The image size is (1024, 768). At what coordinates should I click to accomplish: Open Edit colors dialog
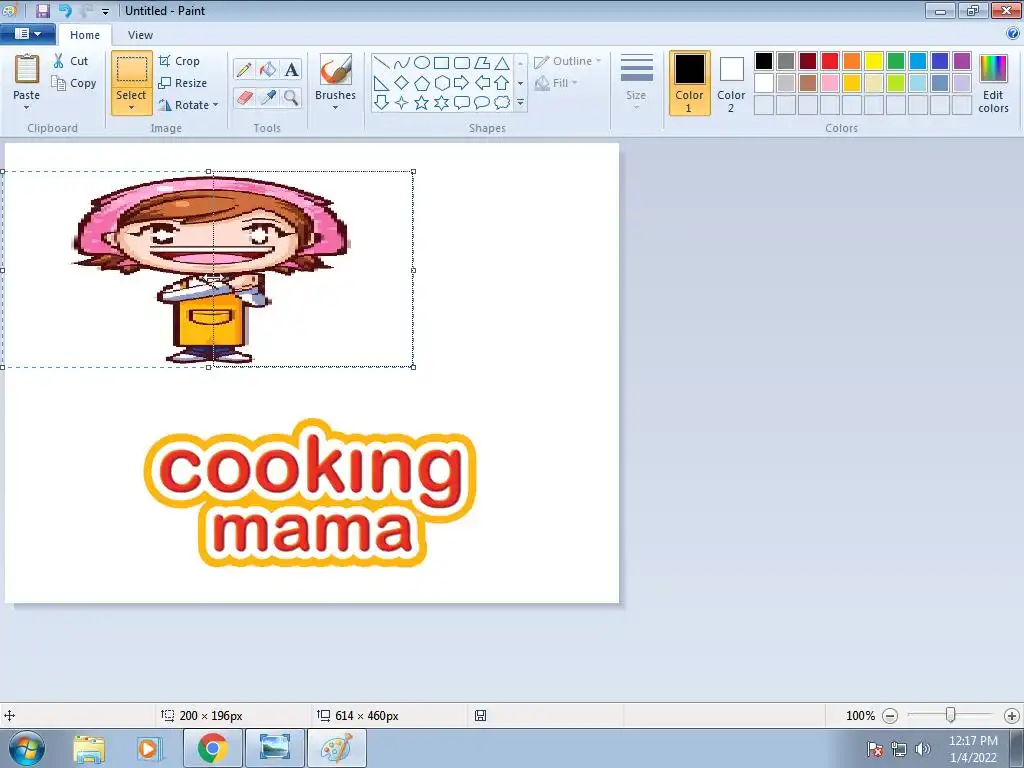point(993,84)
